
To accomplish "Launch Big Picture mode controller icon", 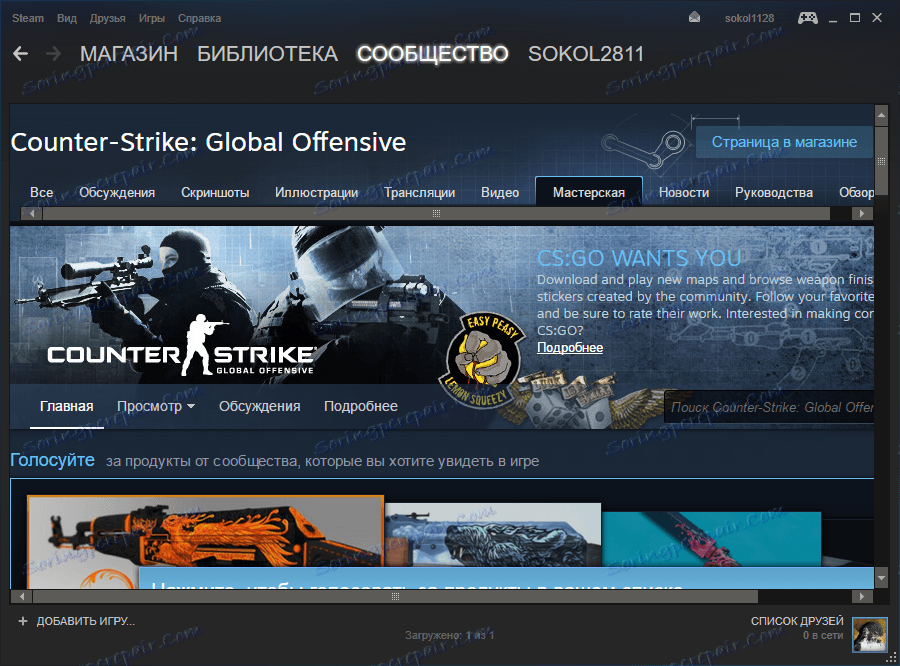I will [x=808, y=18].
